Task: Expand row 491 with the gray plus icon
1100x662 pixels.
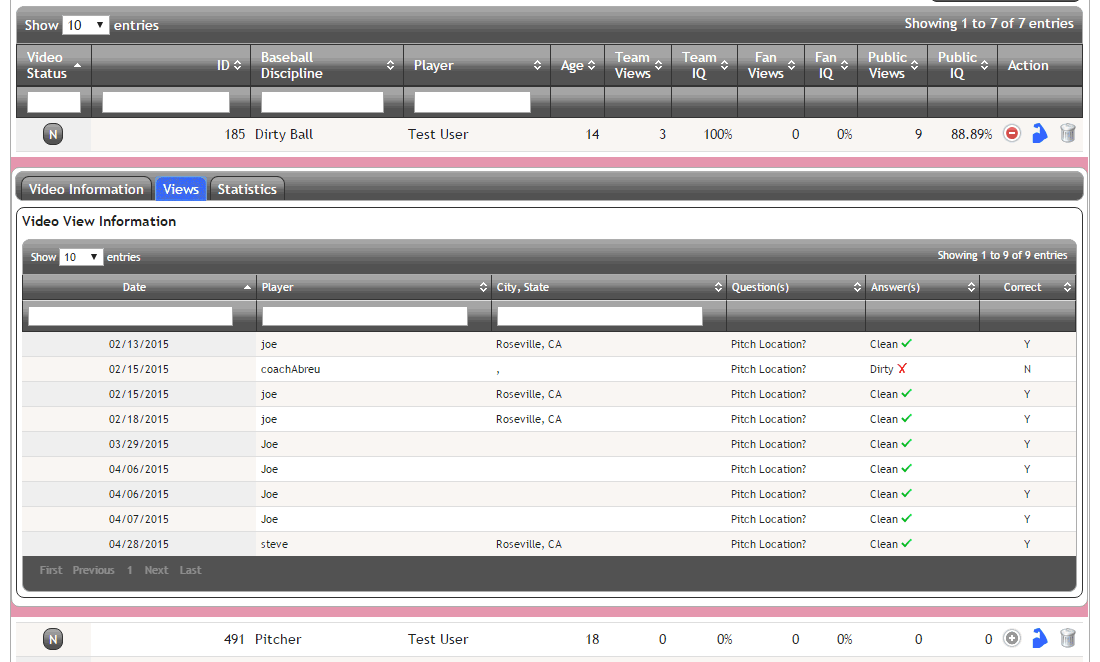Action: [x=1012, y=638]
